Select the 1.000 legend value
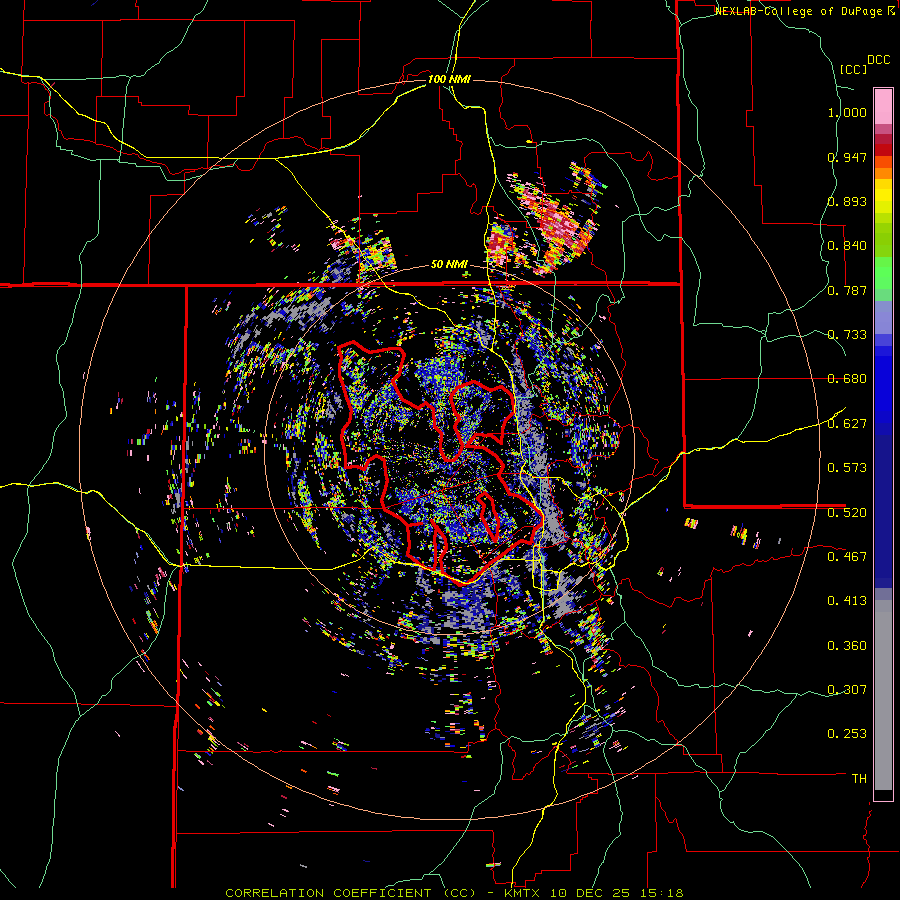900x900 pixels. pyautogui.click(x=847, y=112)
